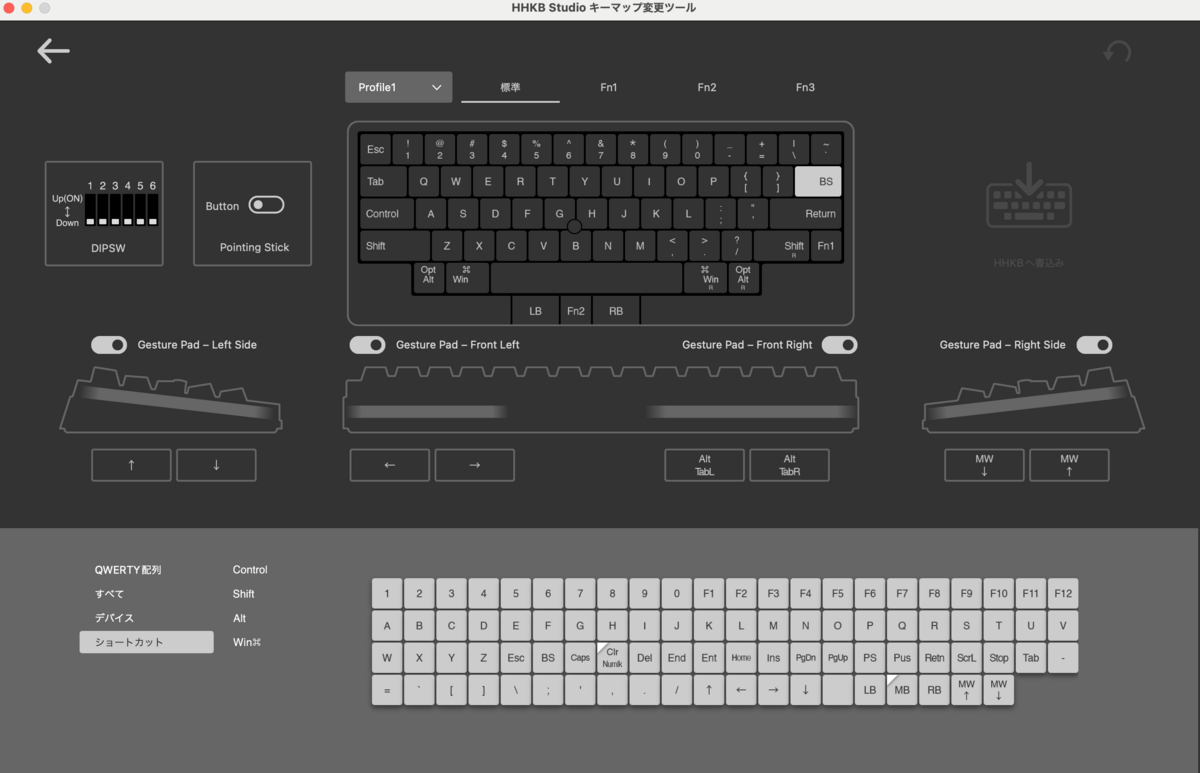Screen dimensions: 1200x773
Task: Choose the Alt modifier in the list
Action: [239, 618]
